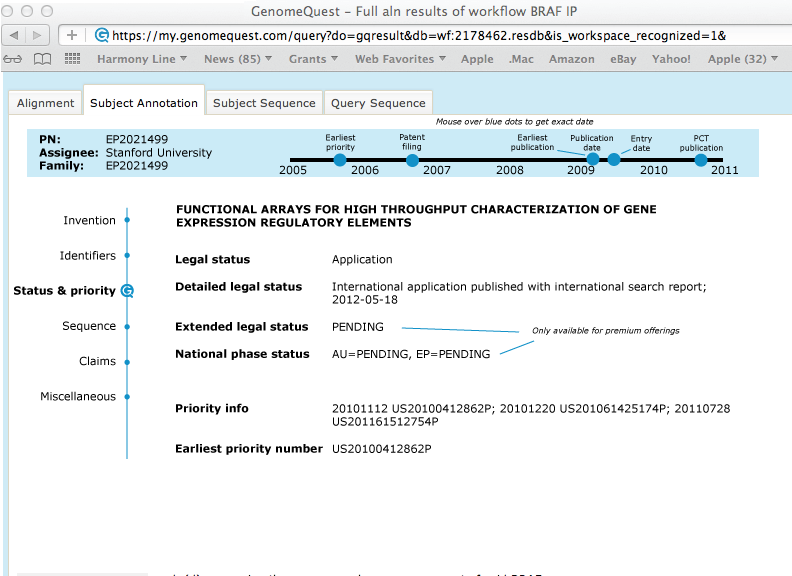Open the .Mac bookmark
Image resolution: width=792 pixels, height=576 pixels.
521,59
